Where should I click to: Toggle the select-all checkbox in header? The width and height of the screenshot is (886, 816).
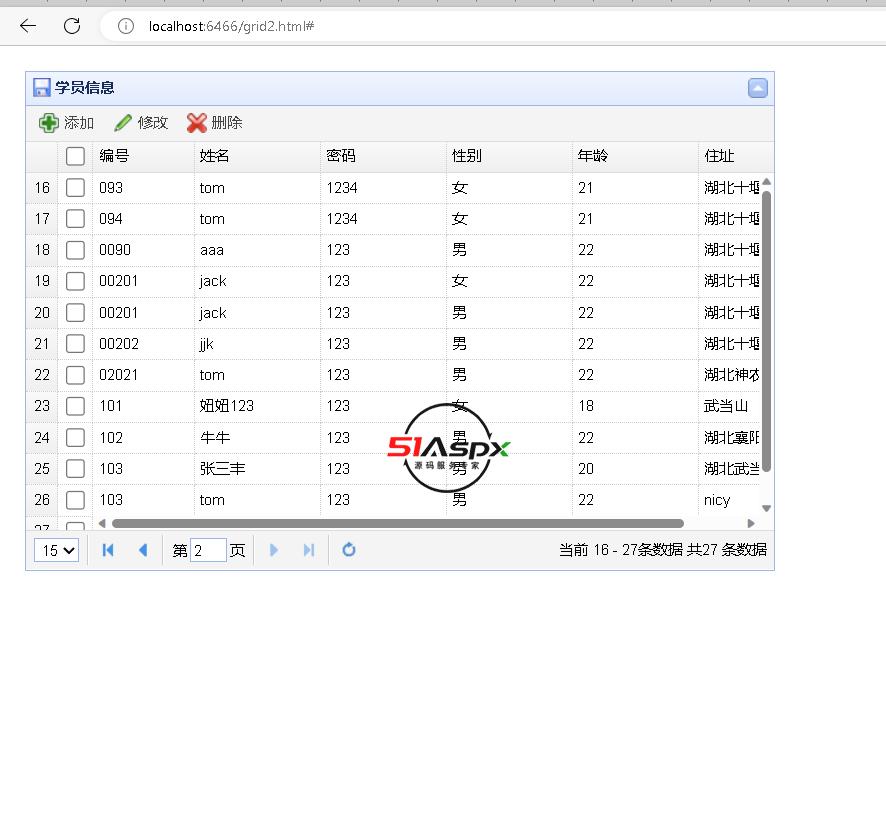pyautogui.click(x=75, y=156)
